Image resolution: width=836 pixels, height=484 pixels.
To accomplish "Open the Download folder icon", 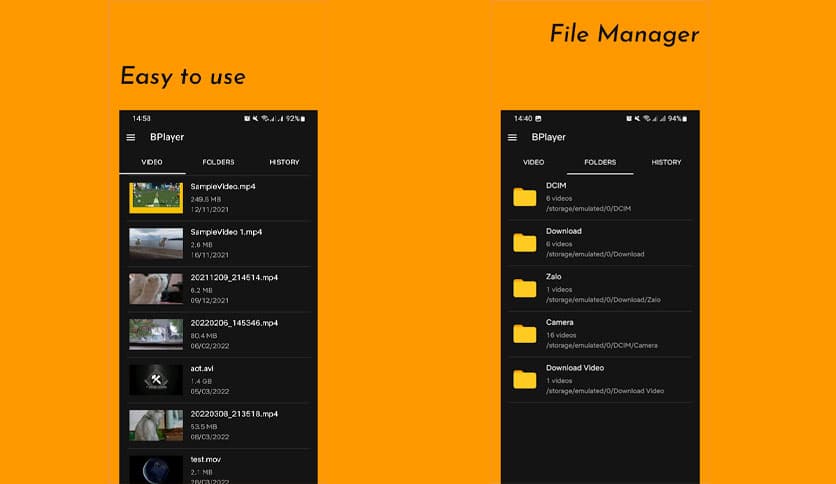I will click(525, 242).
